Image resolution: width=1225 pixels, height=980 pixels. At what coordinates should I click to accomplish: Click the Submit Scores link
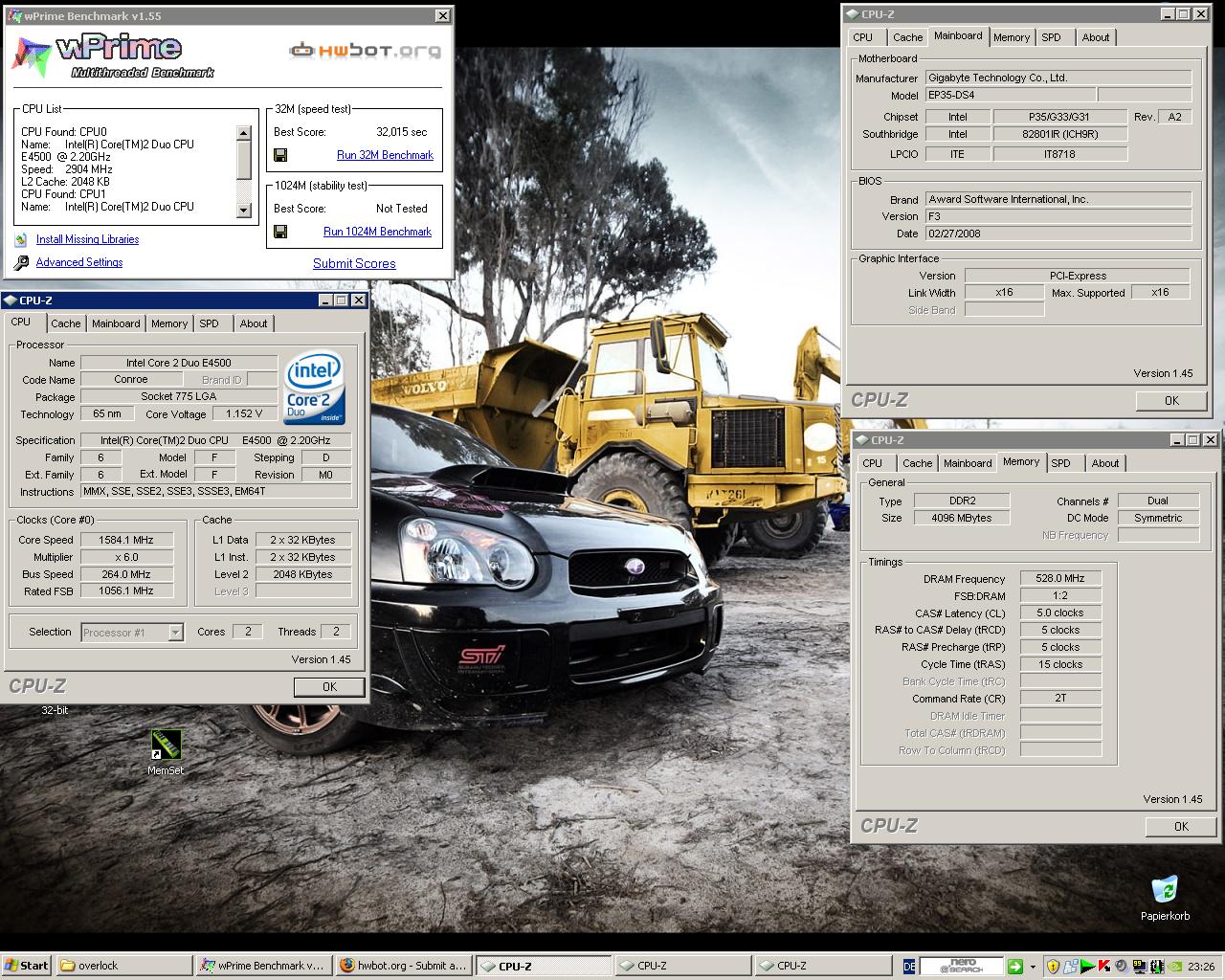pyautogui.click(x=354, y=263)
